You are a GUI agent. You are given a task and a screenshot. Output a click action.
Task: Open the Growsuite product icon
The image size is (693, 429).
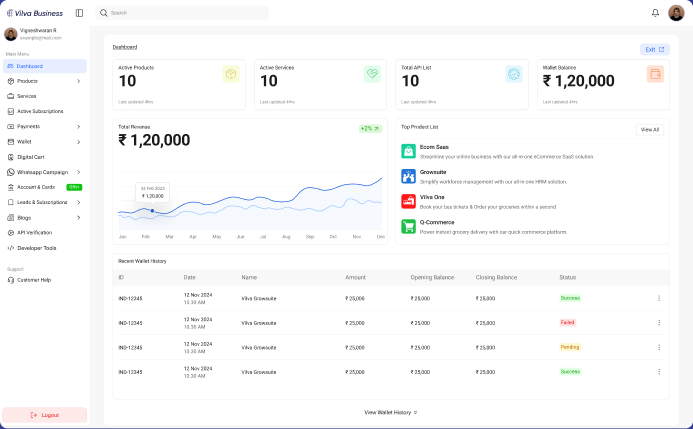408,176
